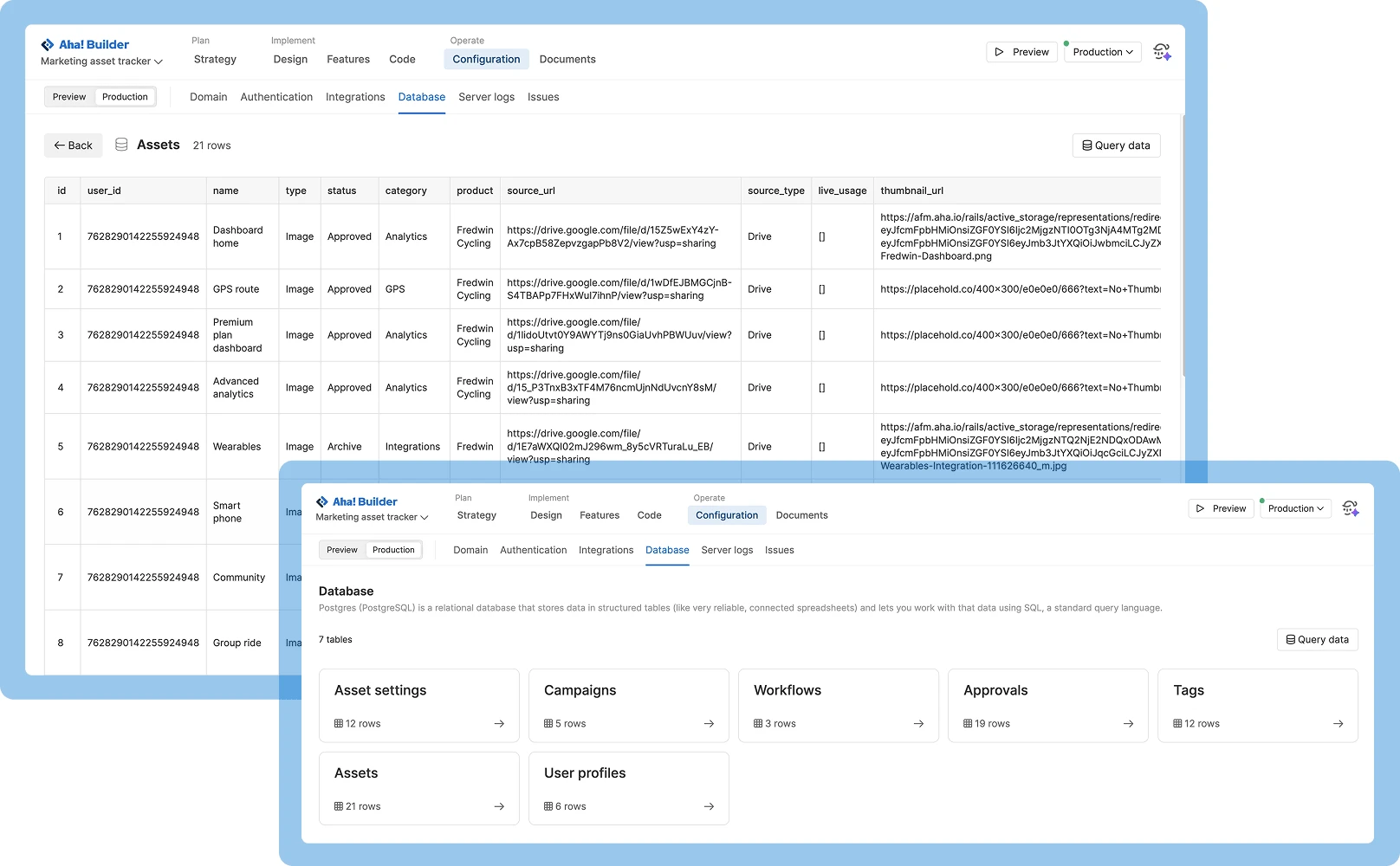The image size is (1400, 866).
Task: Toggle Preview mode on the Database overview screen
Action: point(341,549)
